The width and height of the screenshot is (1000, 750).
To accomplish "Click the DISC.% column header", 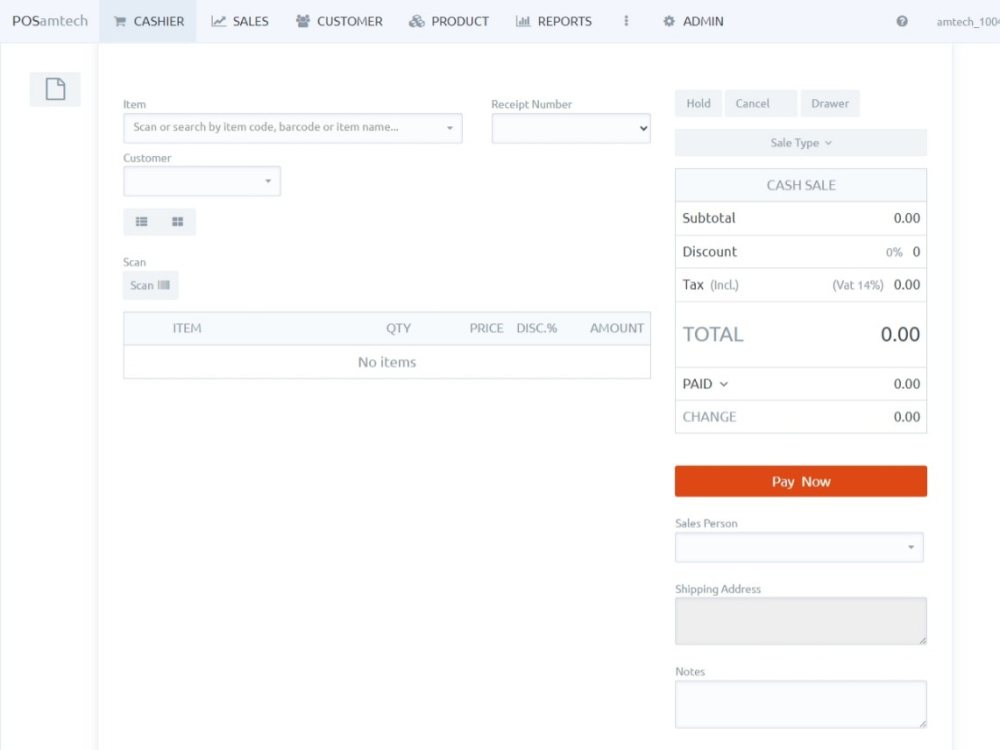I will [536, 328].
